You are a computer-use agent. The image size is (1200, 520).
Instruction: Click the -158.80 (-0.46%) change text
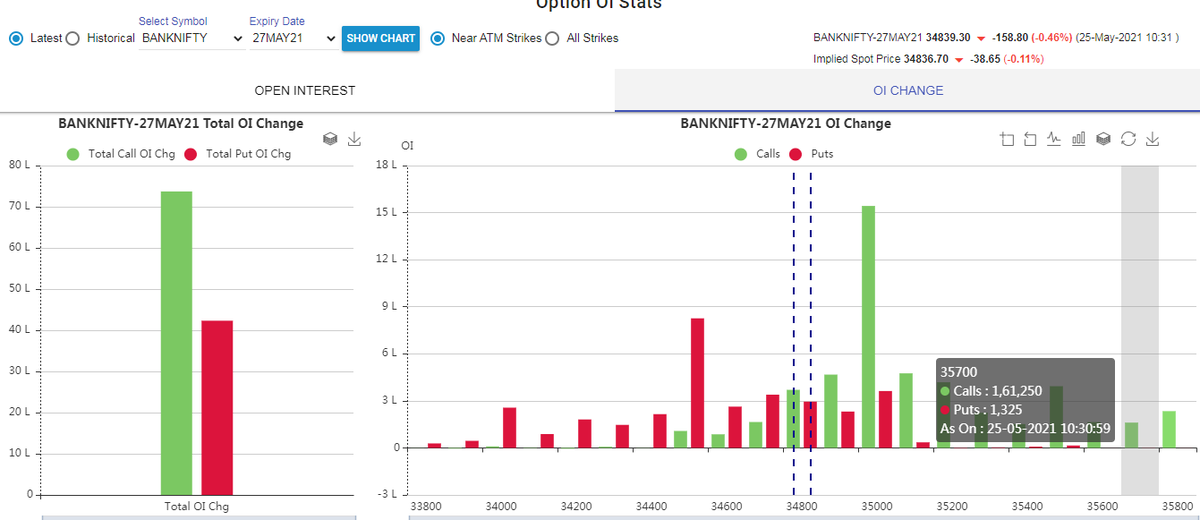pyautogui.click(x=1030, y=37)
